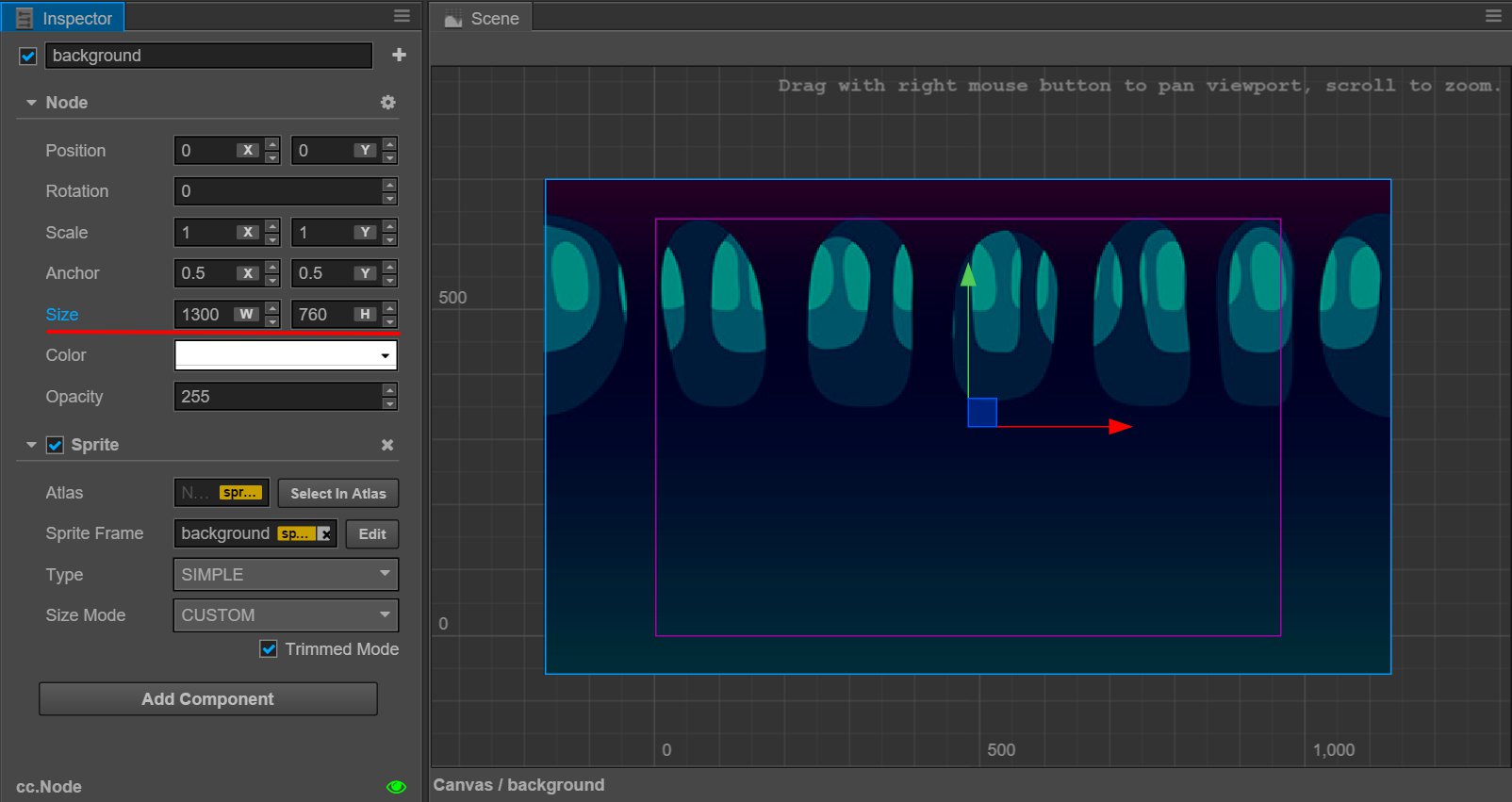Disable the Sprite component checkbox
The width and height of the screenshot is (1512, 802).
[x=56, y=445]
